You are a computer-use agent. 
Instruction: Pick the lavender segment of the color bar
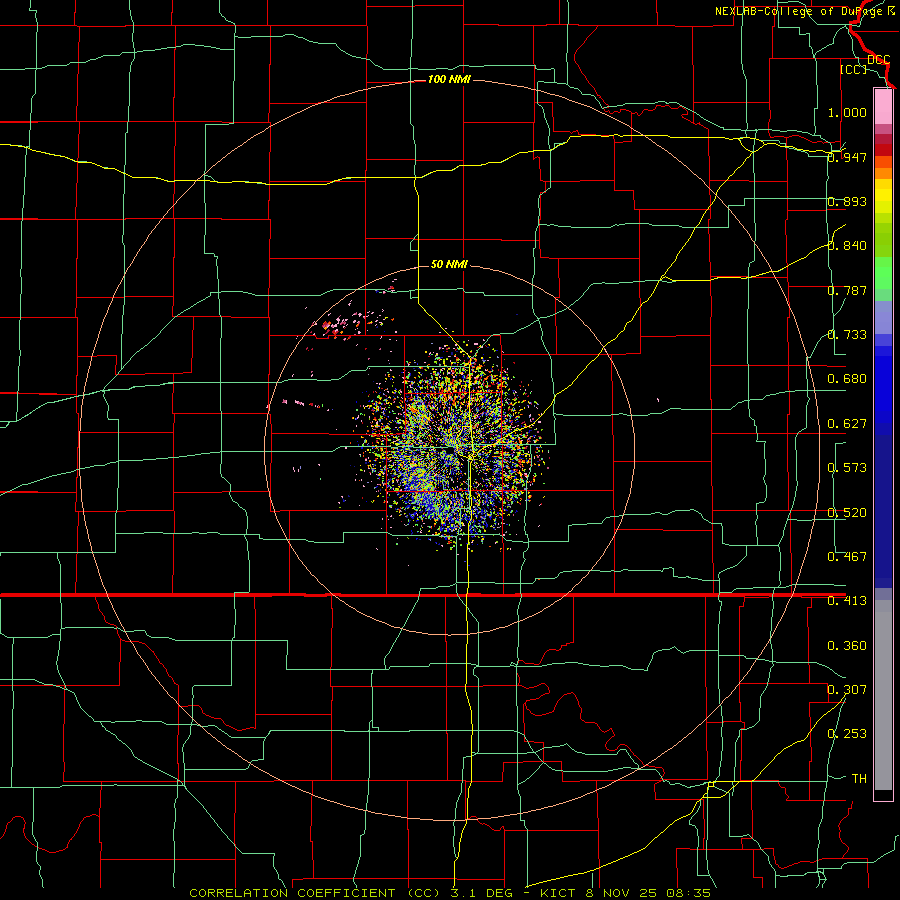[x=883, y=317]
